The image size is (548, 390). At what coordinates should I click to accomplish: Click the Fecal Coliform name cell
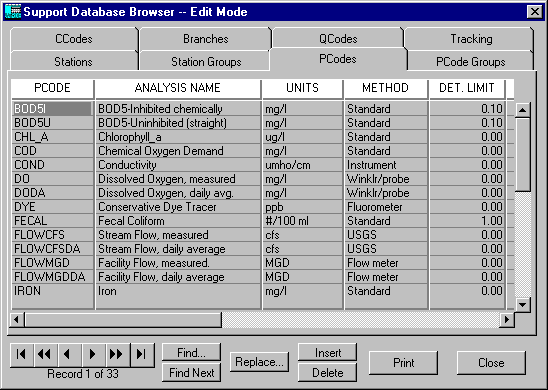click(178, 221)
